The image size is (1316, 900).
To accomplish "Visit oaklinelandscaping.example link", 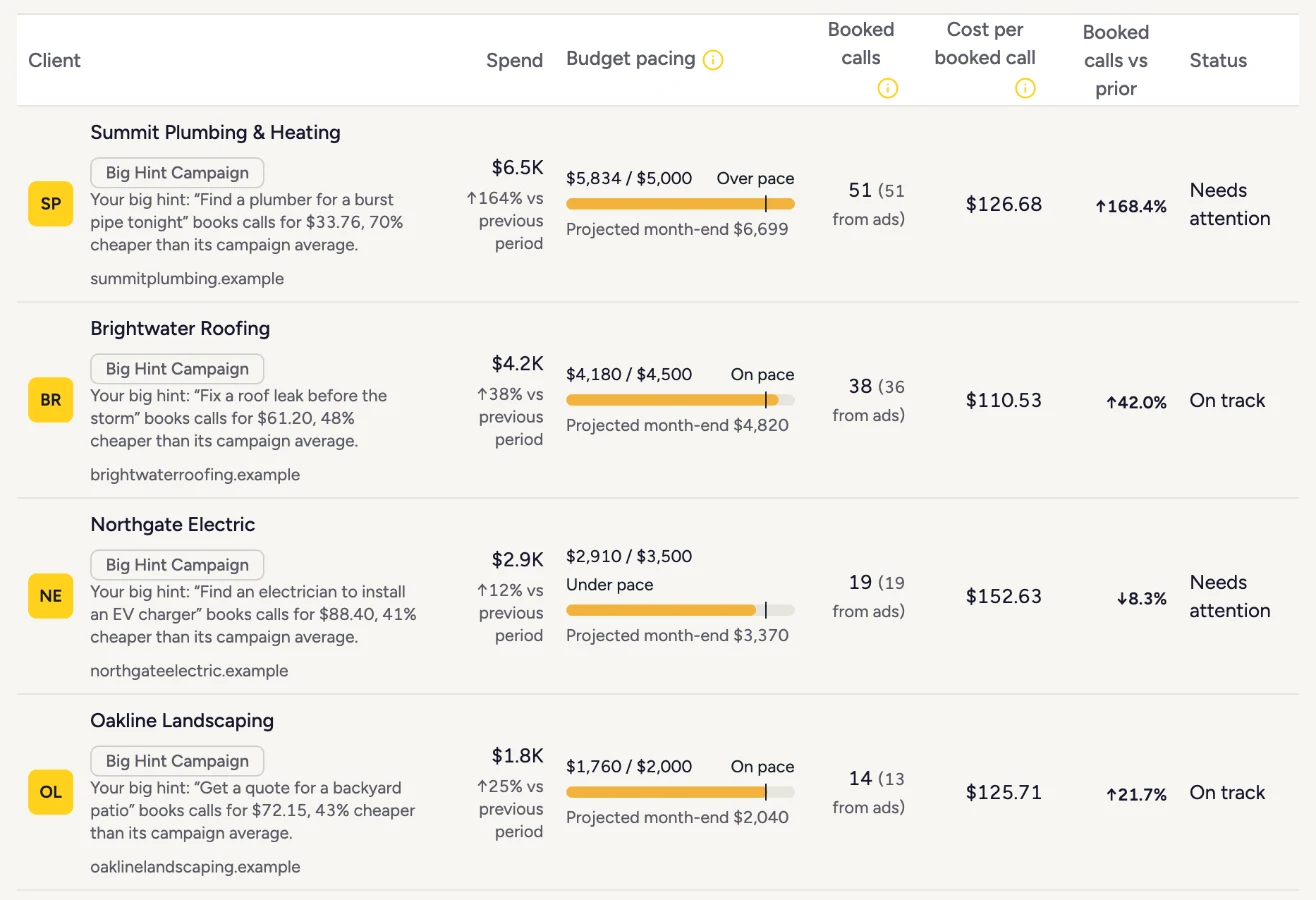I will click(195, 867).
